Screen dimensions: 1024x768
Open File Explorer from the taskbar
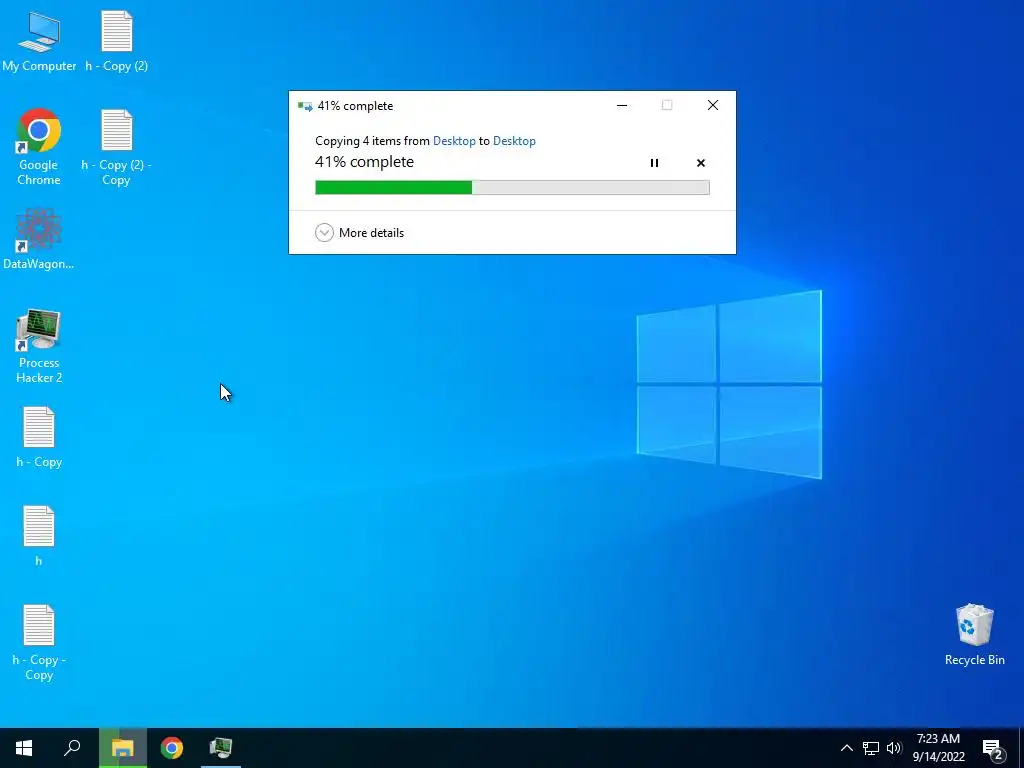click(122, 748)
